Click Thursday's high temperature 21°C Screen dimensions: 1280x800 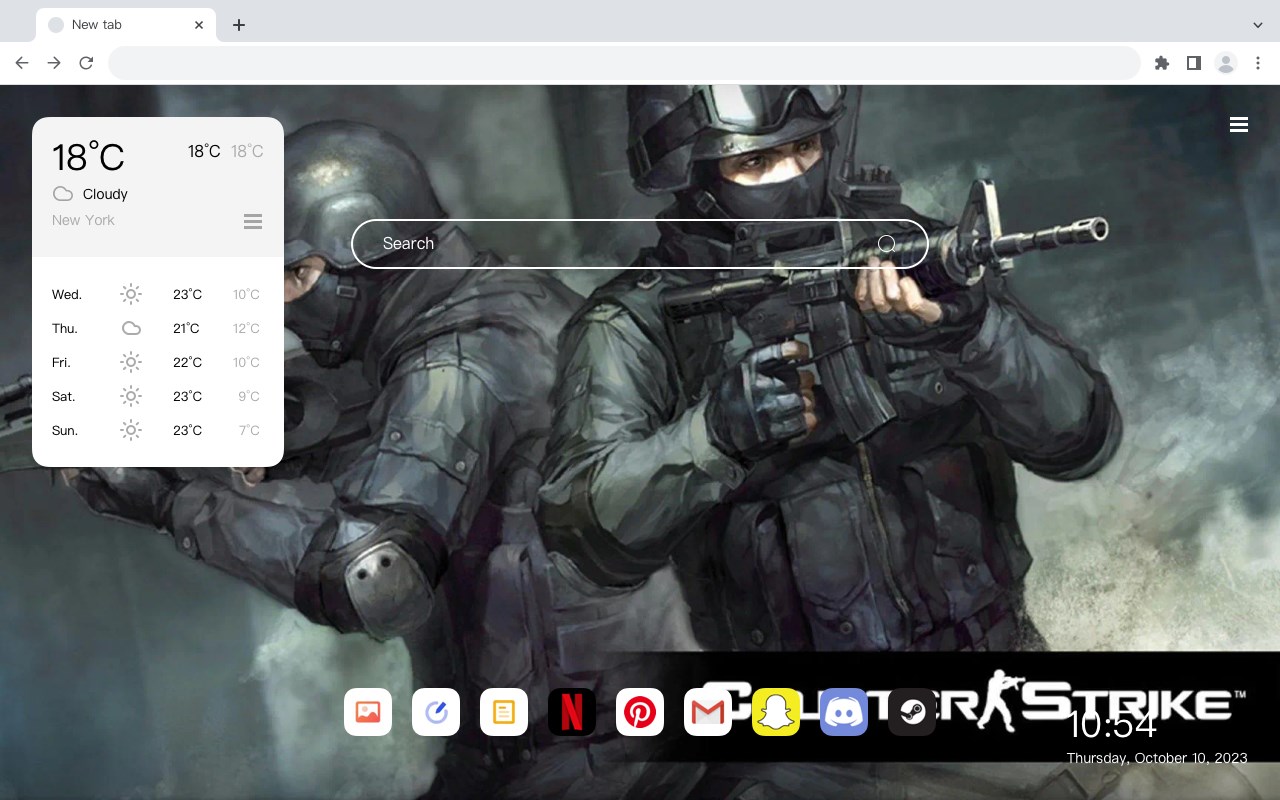(x=187, y=328)
